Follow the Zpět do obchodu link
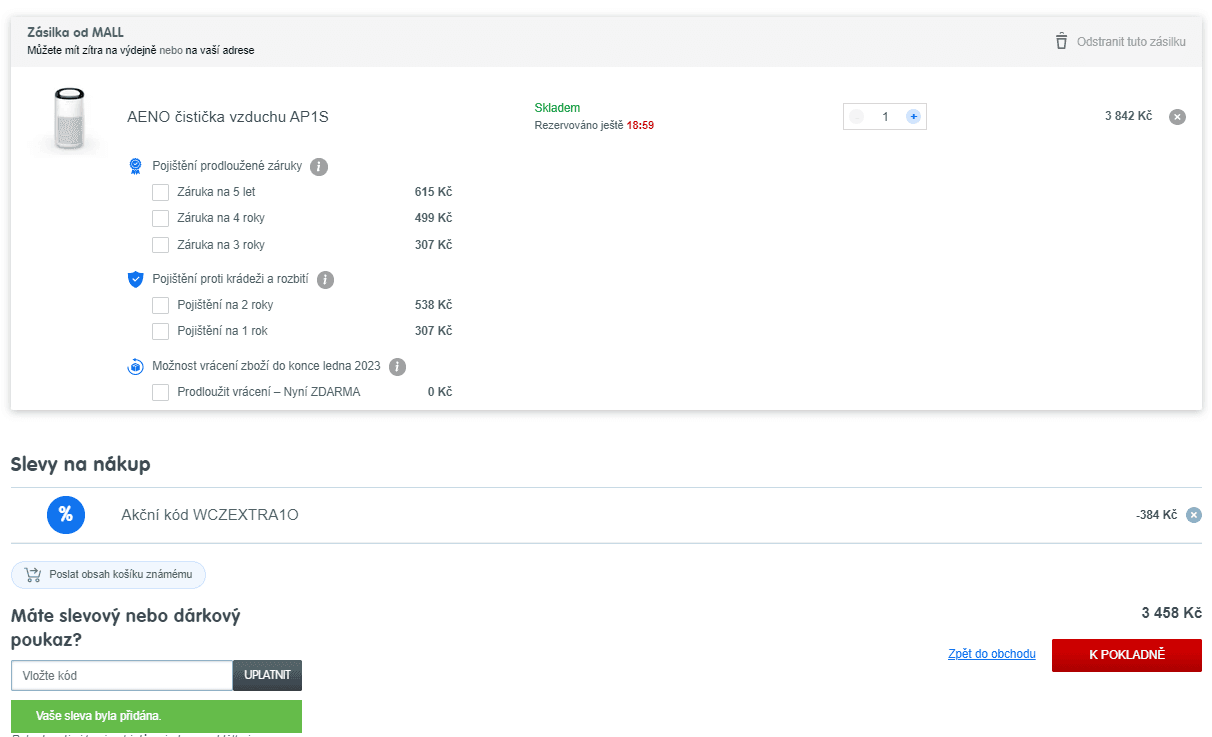Screen dimensions: 1212x737 (992, 654)
